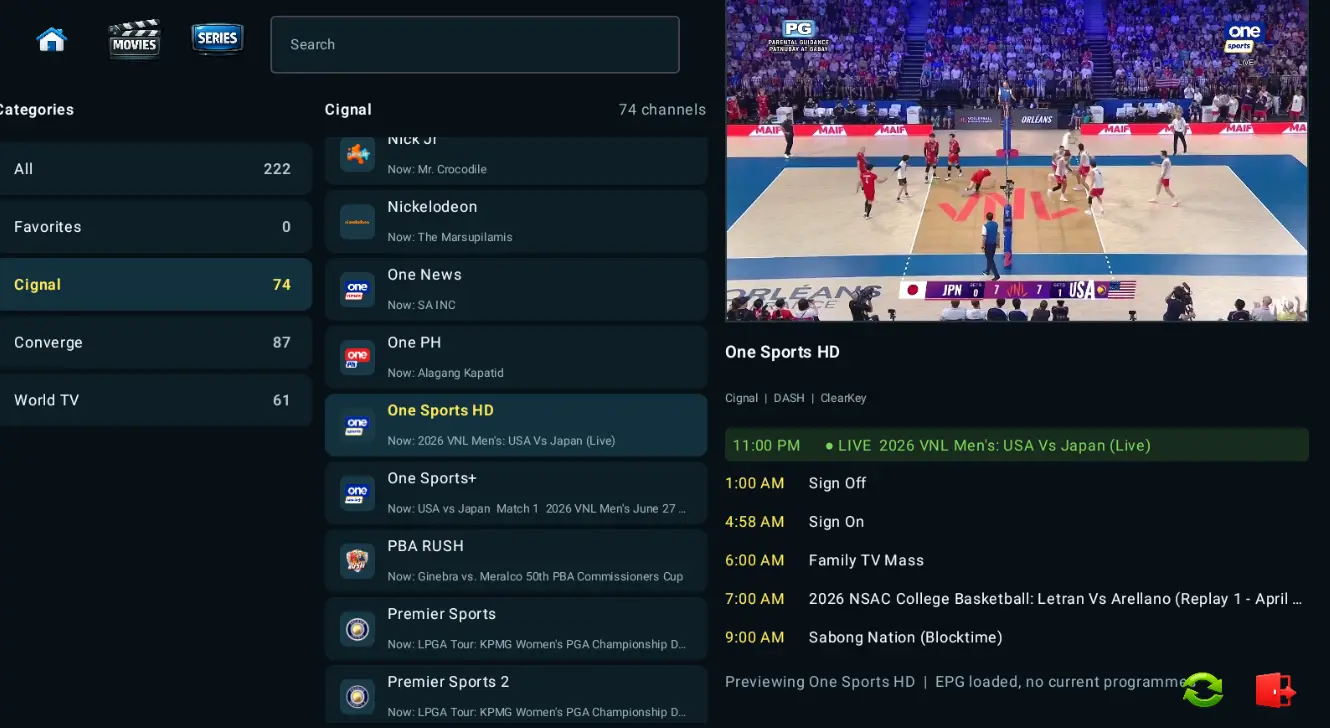
Task: Click 'Now: Mr. Crocodile' text
Action: (x=437, y=169)
